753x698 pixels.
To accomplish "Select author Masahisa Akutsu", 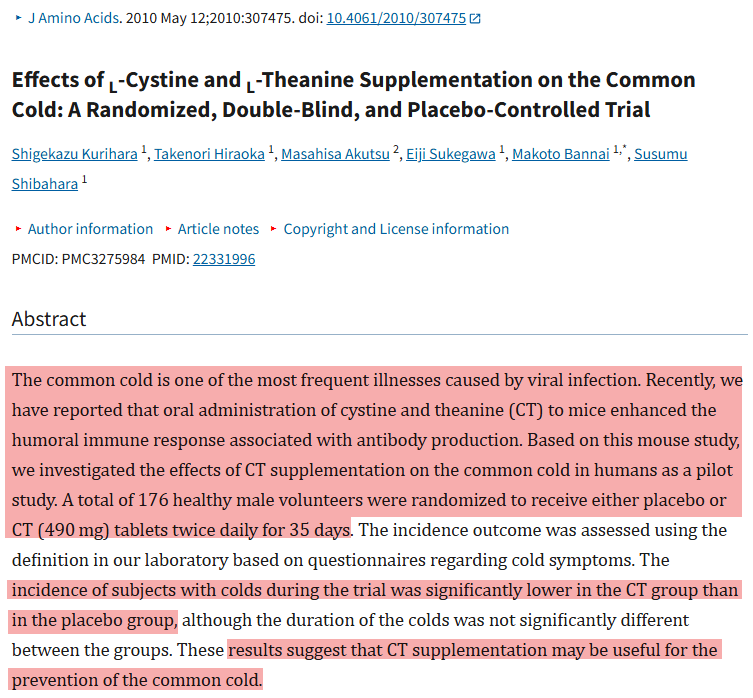I will pos(335,154).
